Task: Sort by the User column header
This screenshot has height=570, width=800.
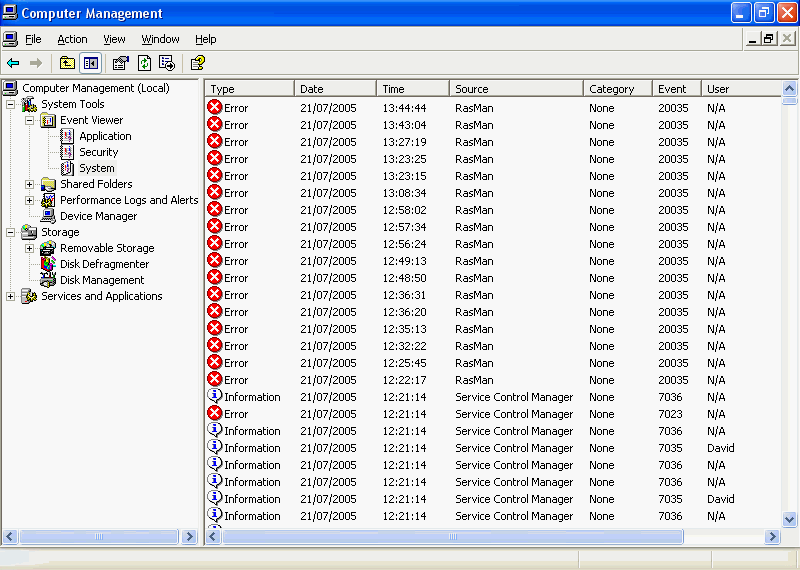Action: (741, 89)
